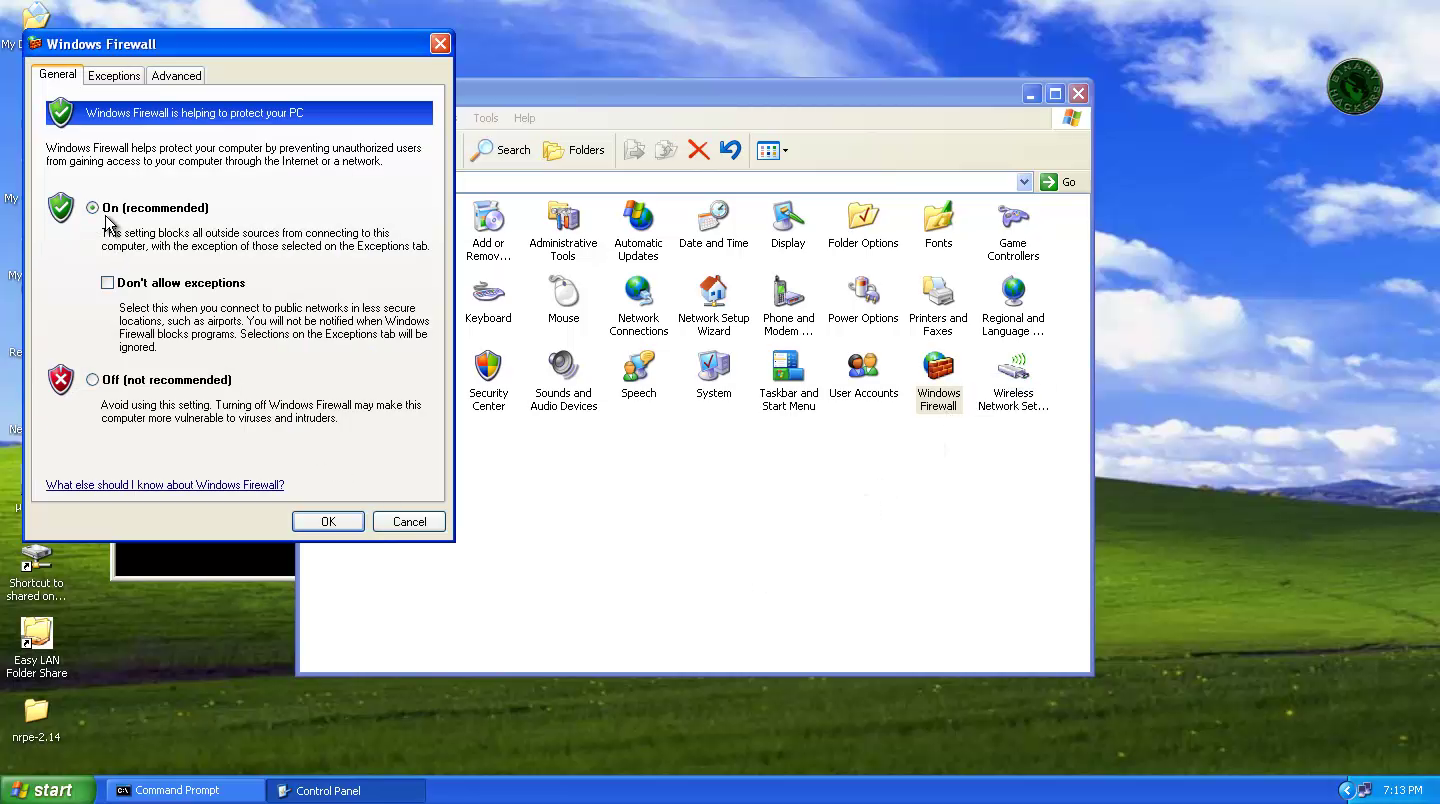1440x804 pixels.
Task: Click Control Panel taskbar button
Action: (x=346, y=790)
